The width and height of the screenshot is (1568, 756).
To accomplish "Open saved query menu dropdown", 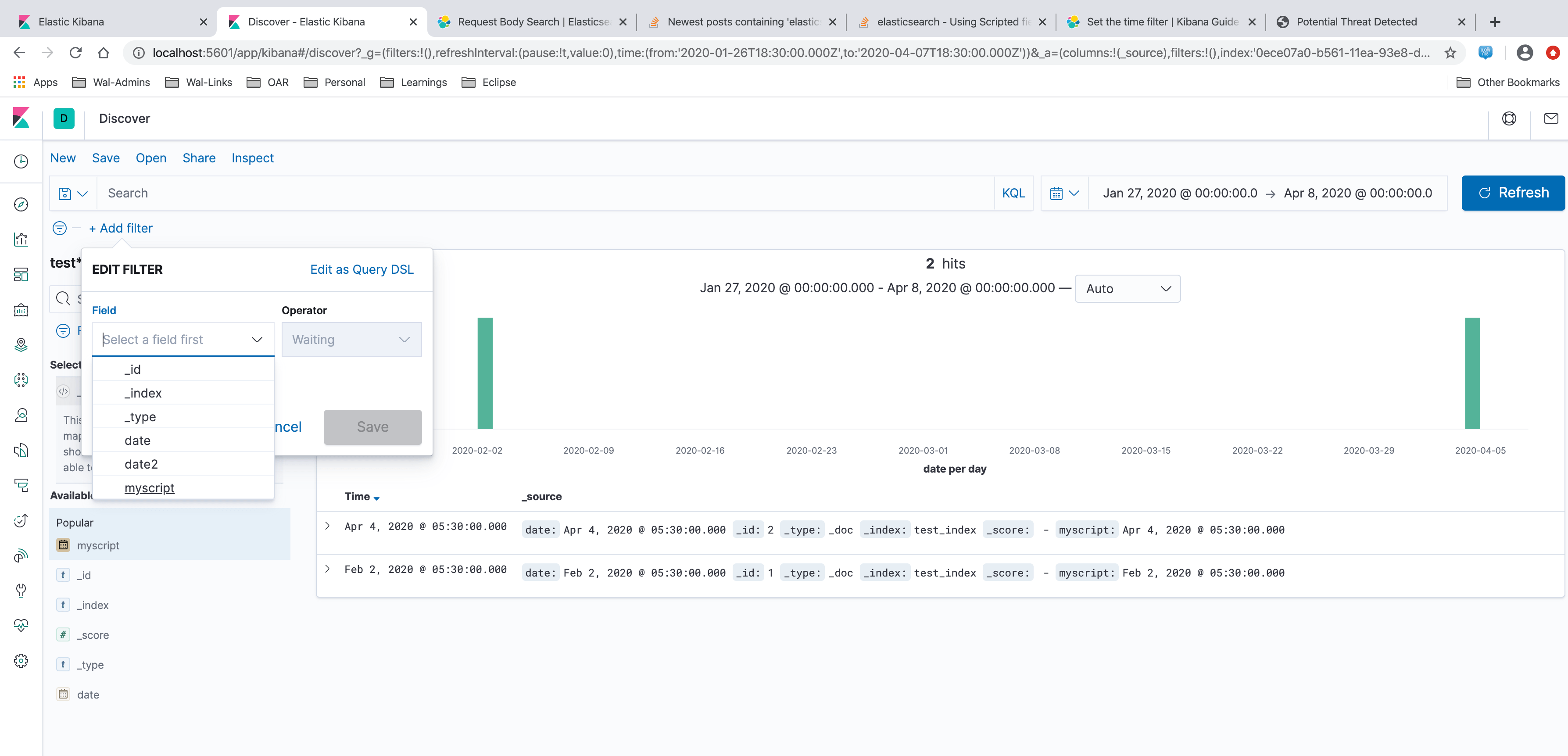I will pyautogui.click(x=72, y=193).
